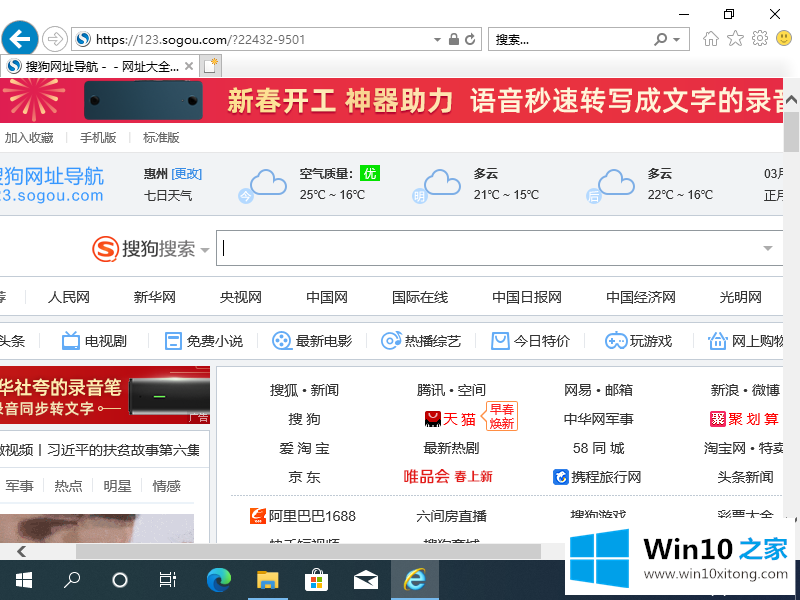Image resolution: width=800 pixels, height=600 pixels.
Task: Open 聚划算 link
Action: coord(744,419)
